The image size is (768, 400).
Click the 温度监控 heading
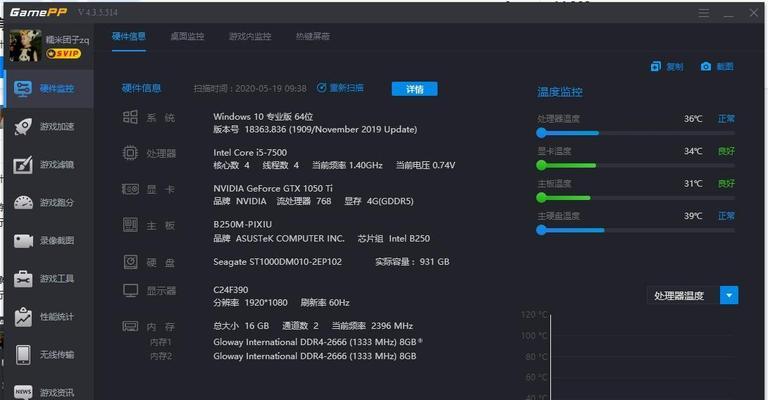(x=560, y=92)
